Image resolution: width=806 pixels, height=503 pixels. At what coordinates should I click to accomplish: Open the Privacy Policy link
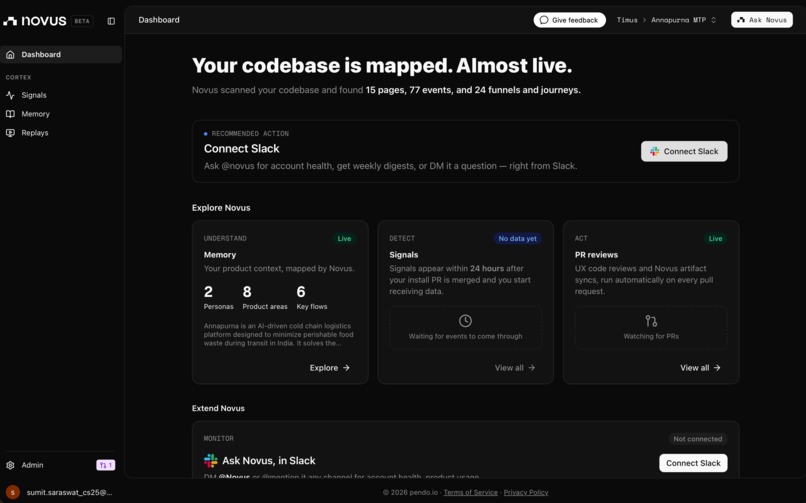click(526, 492)
